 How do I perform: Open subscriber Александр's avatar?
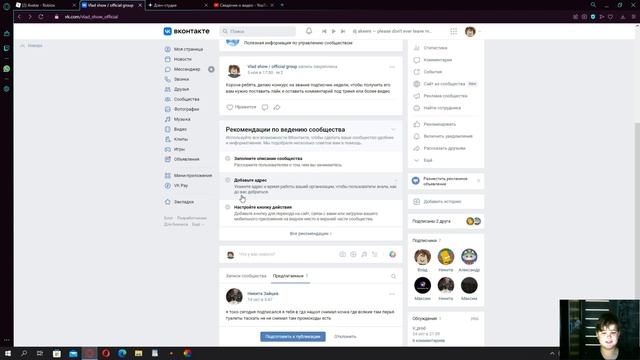coord(469,257)
